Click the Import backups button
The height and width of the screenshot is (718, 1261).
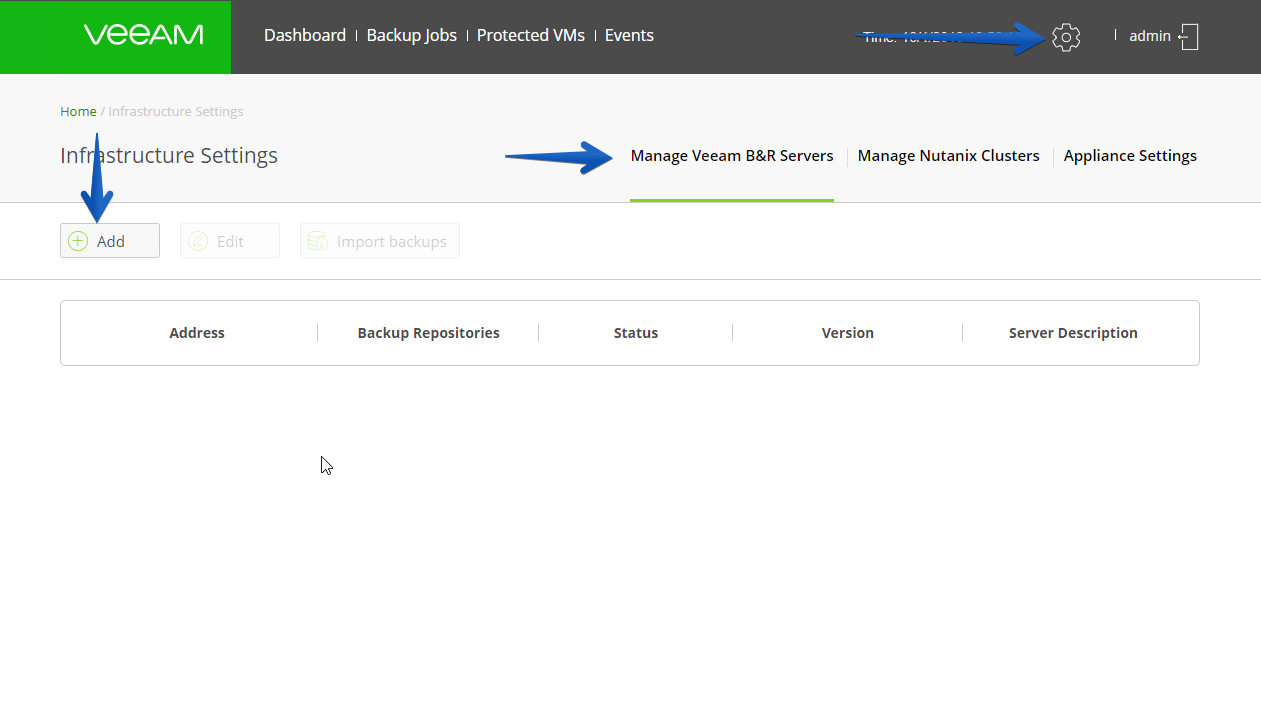click(380, 241)
